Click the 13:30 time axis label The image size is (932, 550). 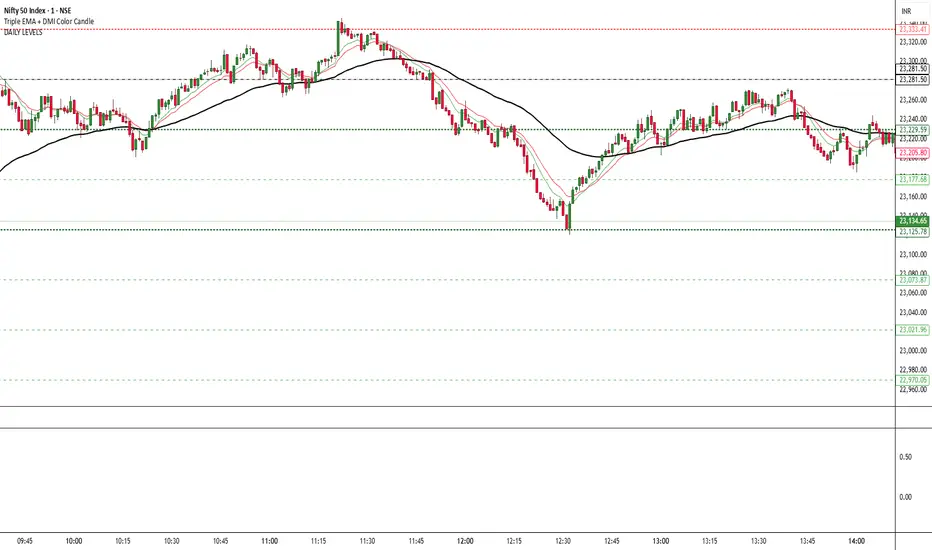point(758,541)
